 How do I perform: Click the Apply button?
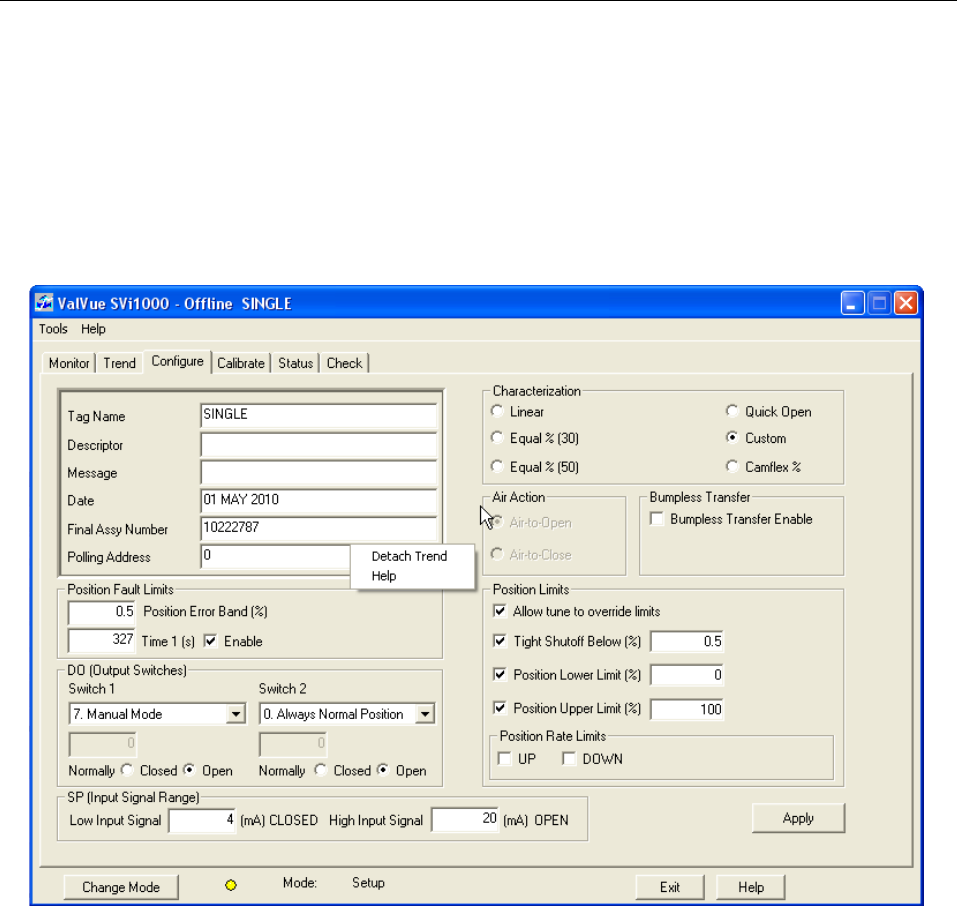(798, 818)
